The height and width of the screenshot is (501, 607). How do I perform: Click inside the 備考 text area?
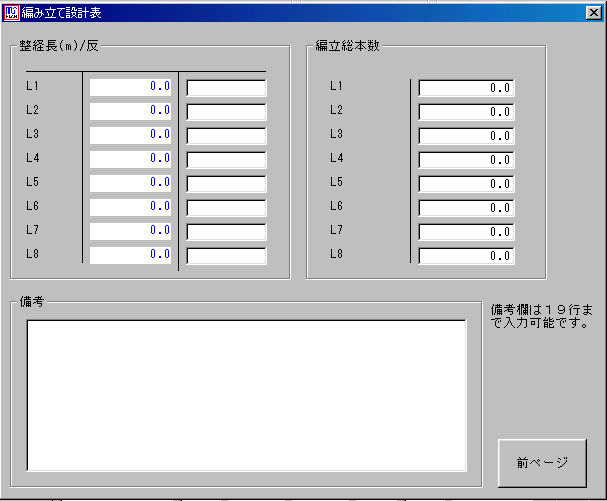[246, 394]
